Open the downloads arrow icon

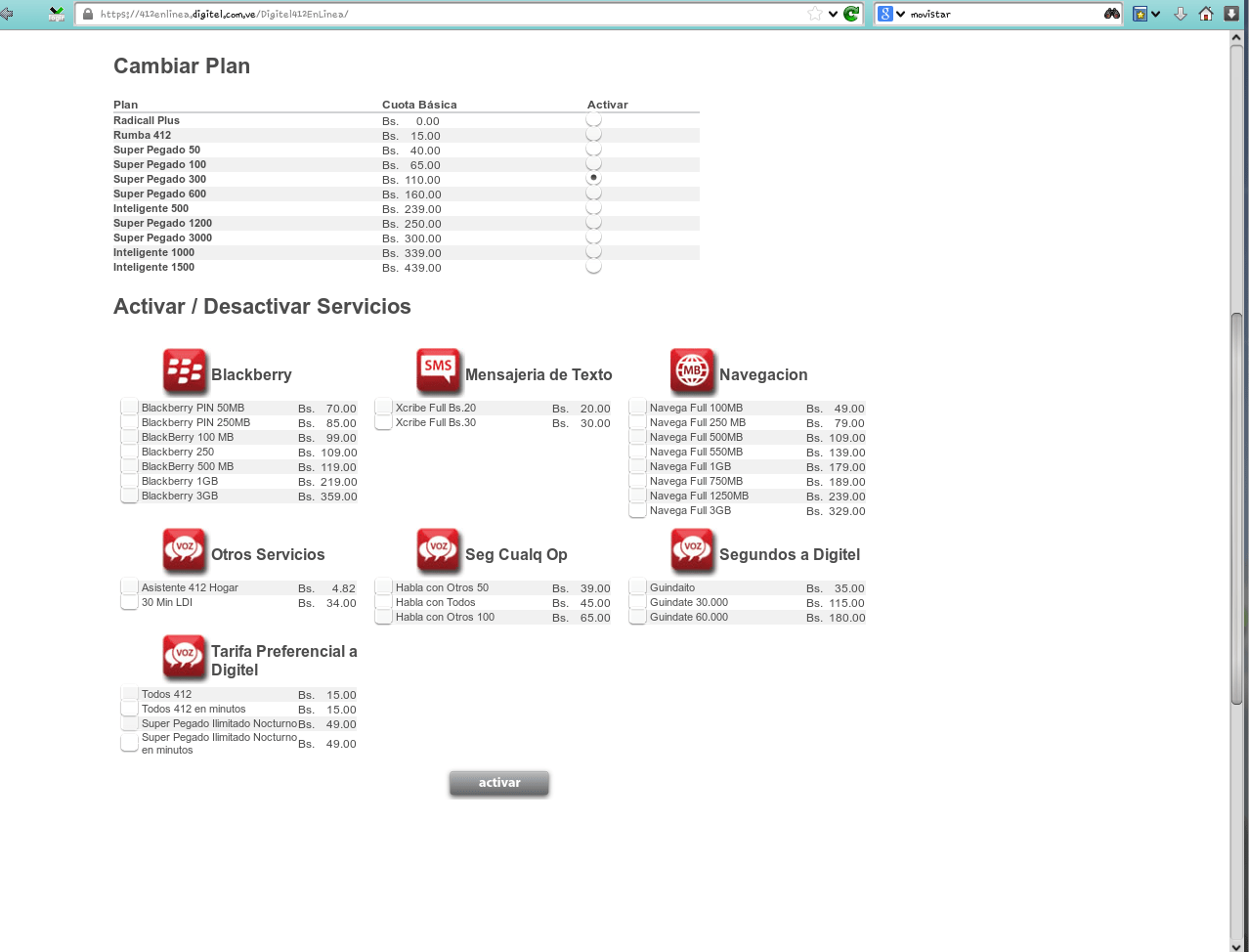coord(1181,14)
